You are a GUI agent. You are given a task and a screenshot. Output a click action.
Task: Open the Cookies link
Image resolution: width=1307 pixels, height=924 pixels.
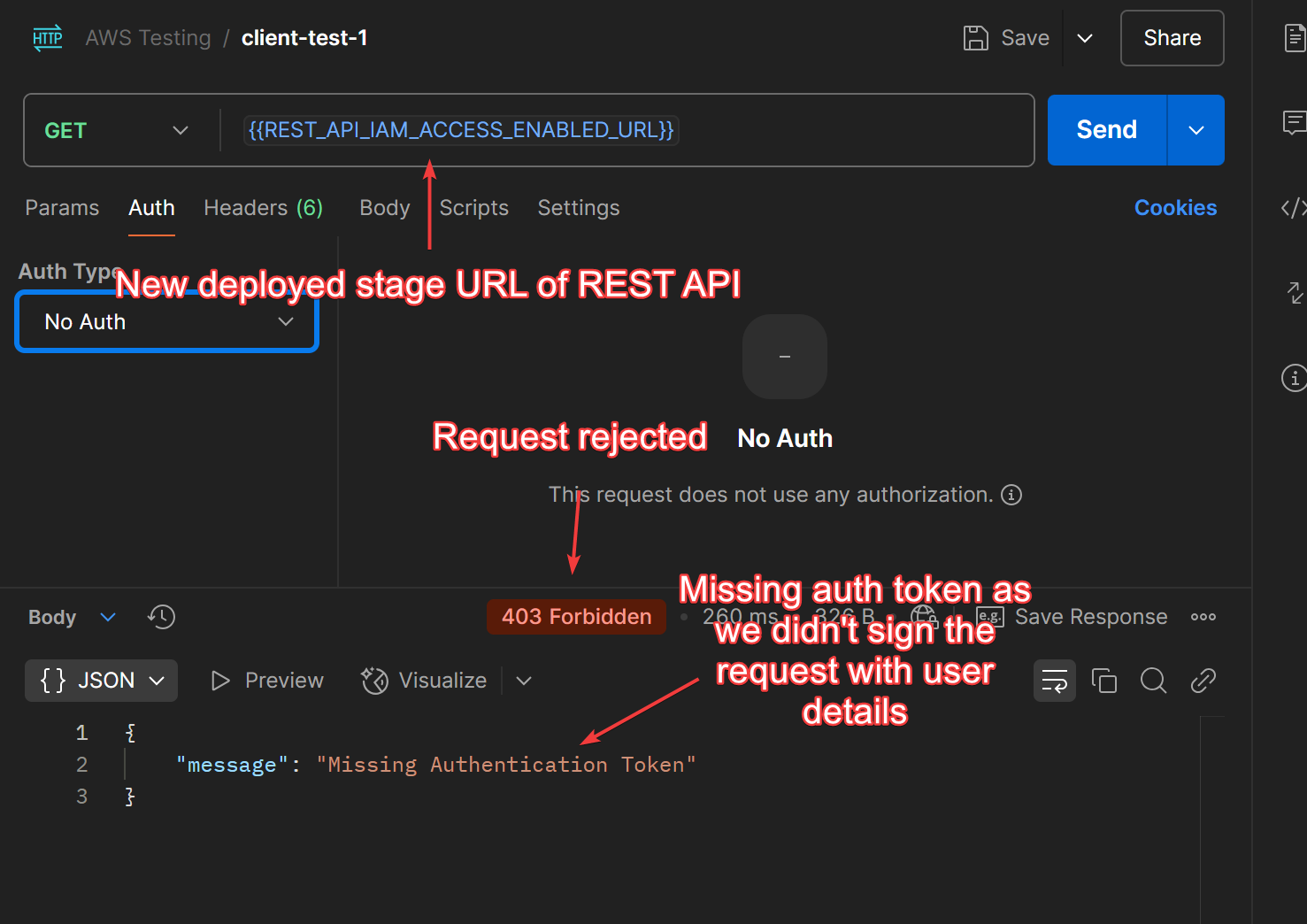click(1175, 208)
